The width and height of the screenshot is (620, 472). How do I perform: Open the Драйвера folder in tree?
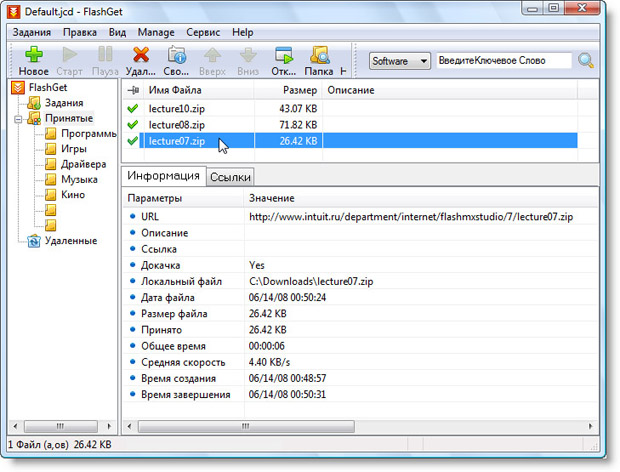pyautogui.click(x=83, y=164)
